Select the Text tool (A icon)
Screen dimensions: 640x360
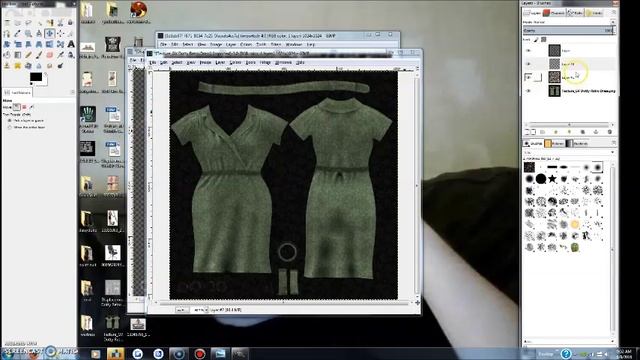point(71,44)
